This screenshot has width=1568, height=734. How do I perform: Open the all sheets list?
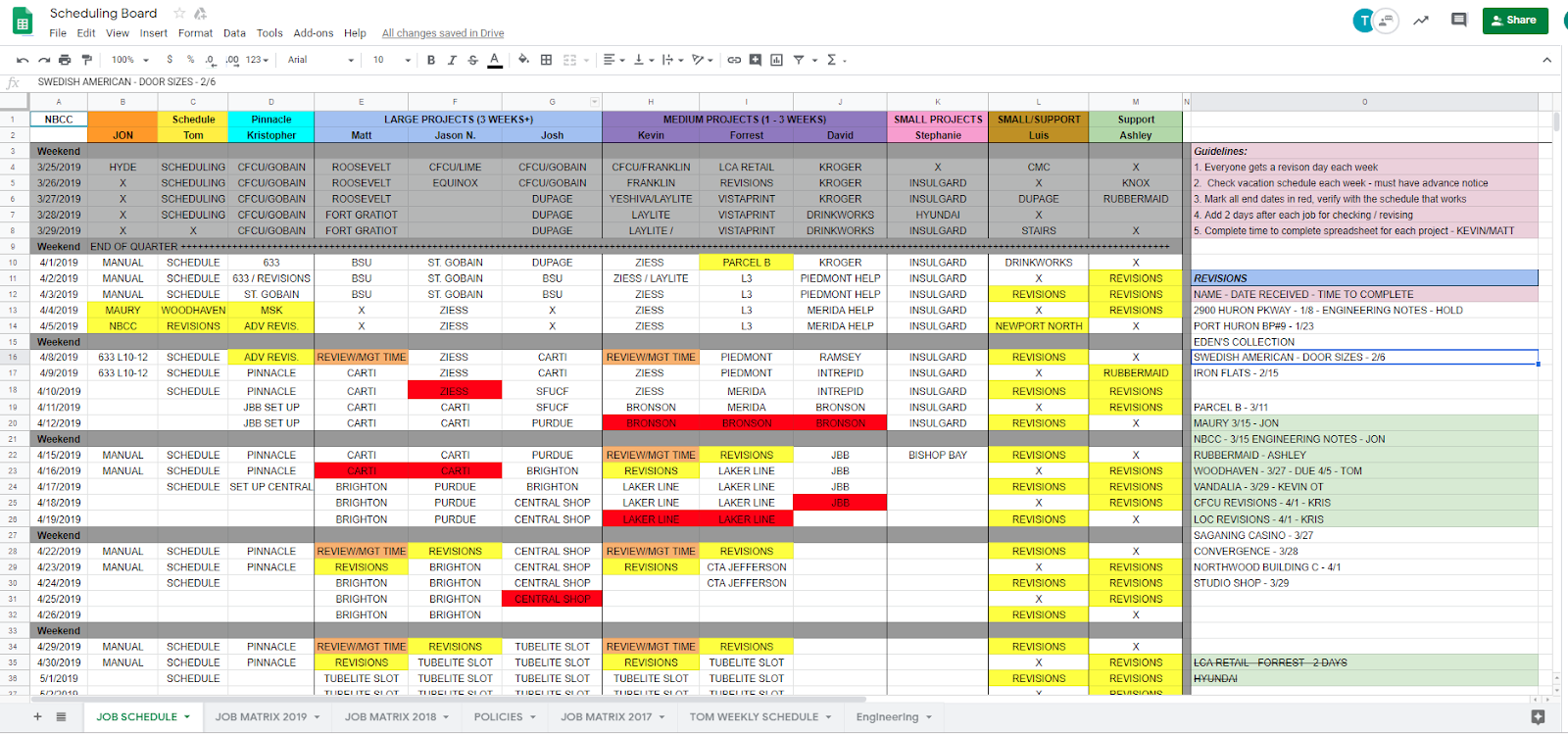(61, 717)
